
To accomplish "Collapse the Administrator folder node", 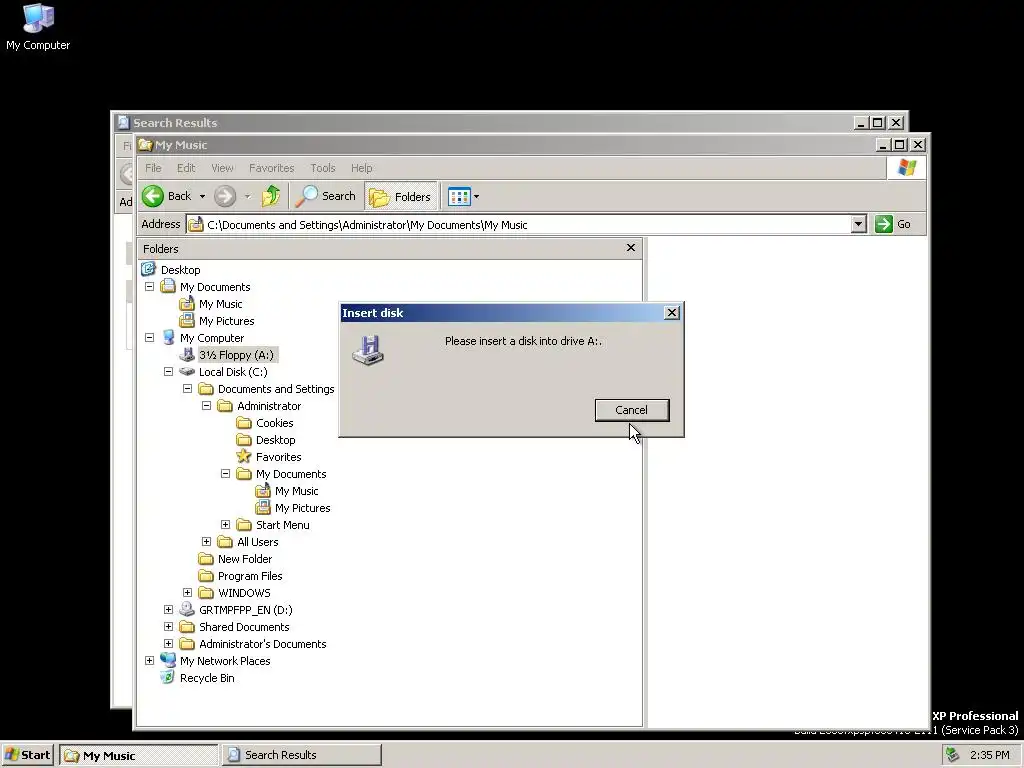I will [206, 406].
